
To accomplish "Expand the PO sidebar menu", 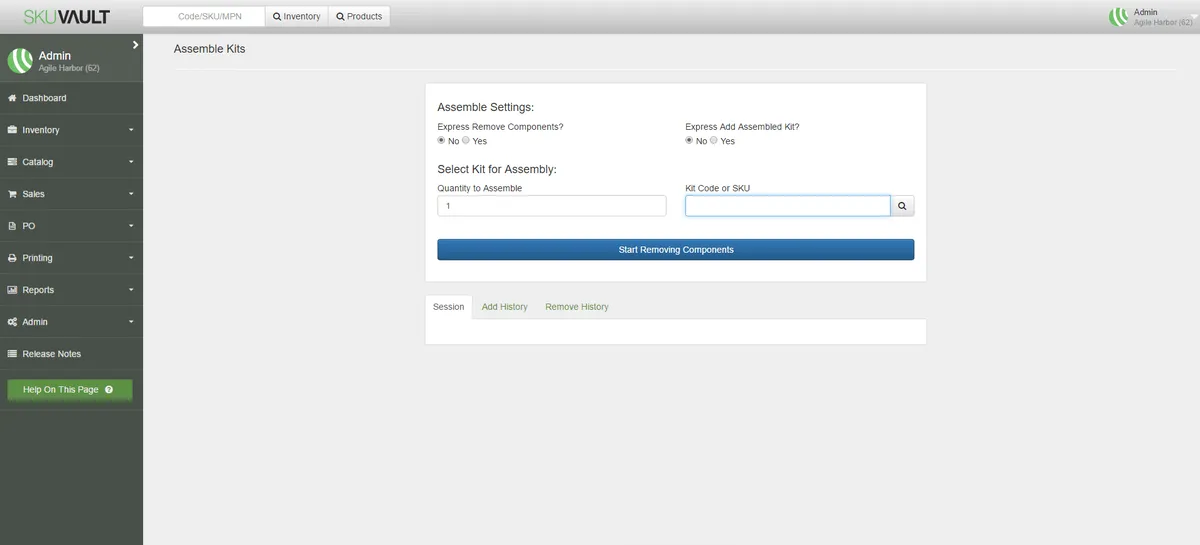I will pyautogui.click(x=71, y=226).
